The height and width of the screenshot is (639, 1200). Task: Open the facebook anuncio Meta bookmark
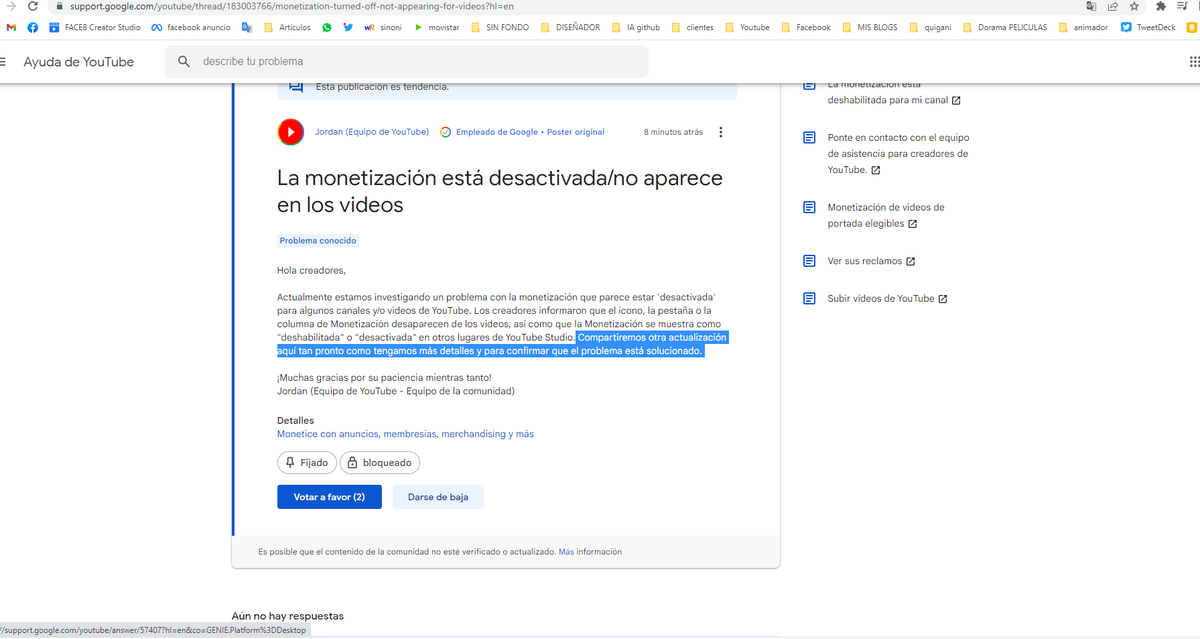[x=191, y=27]
